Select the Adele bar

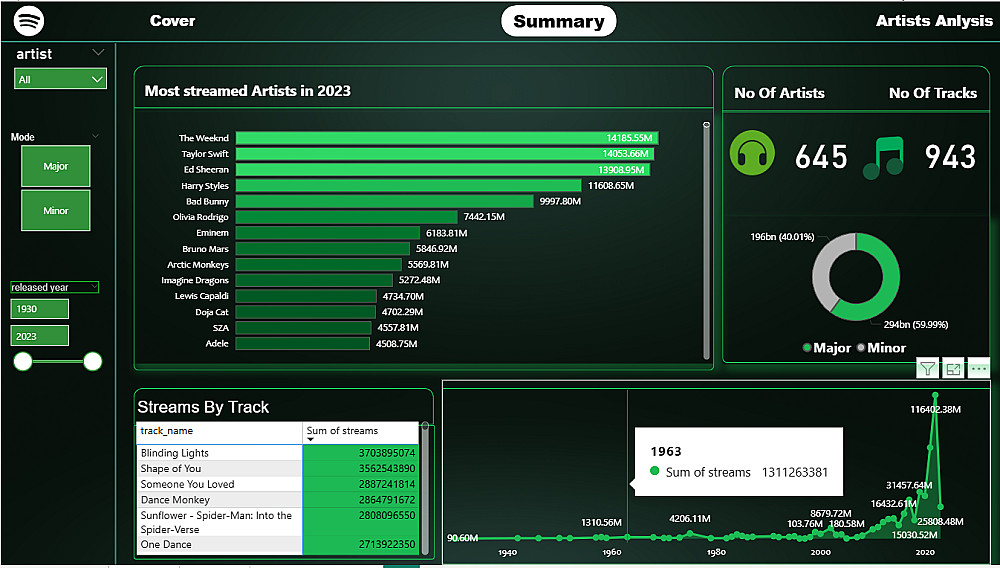point(303,344)
